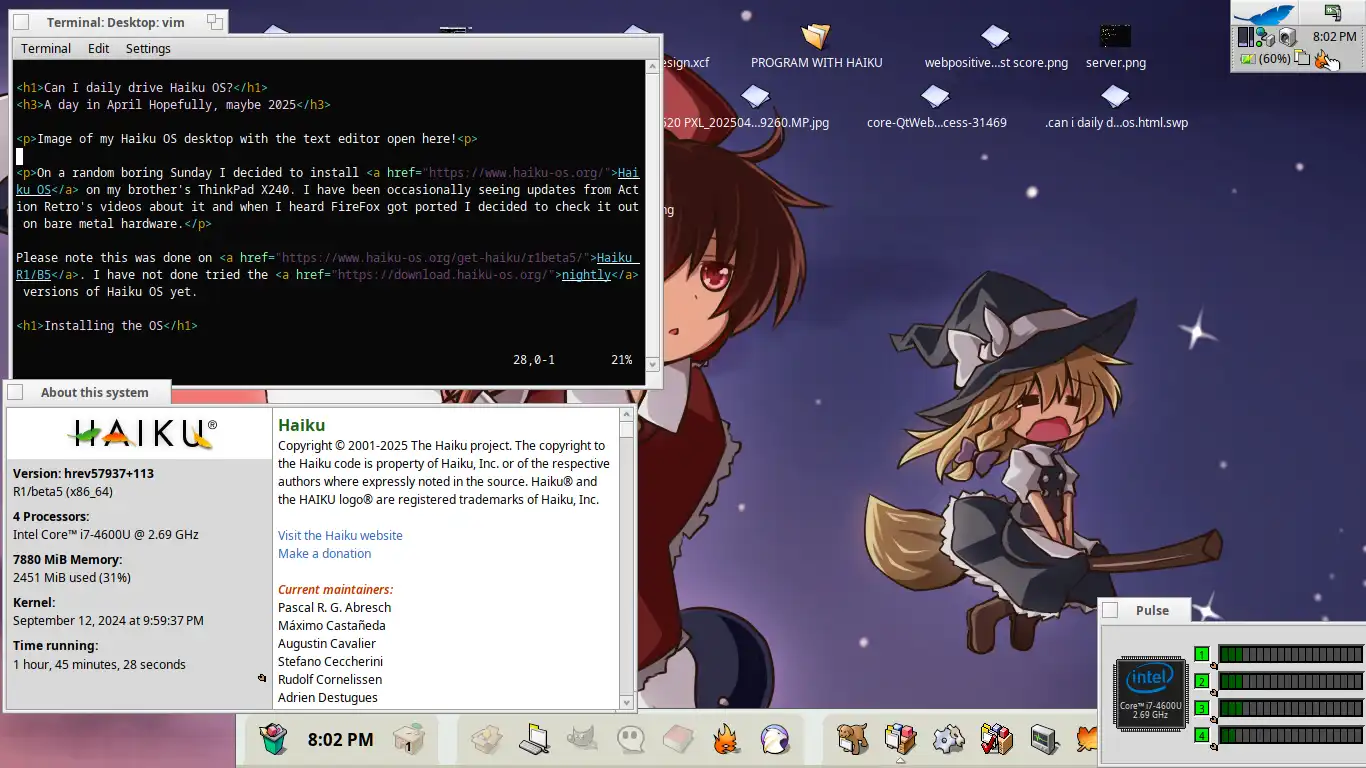Open PROGRAM WITH HAIKU desktop folder
Viewport: 1366px width, 768px height.
click(816, 47)
